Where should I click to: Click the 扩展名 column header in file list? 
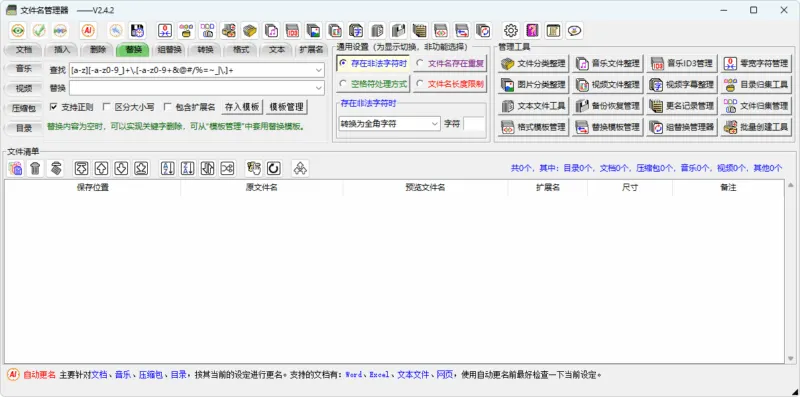point(547,187)
